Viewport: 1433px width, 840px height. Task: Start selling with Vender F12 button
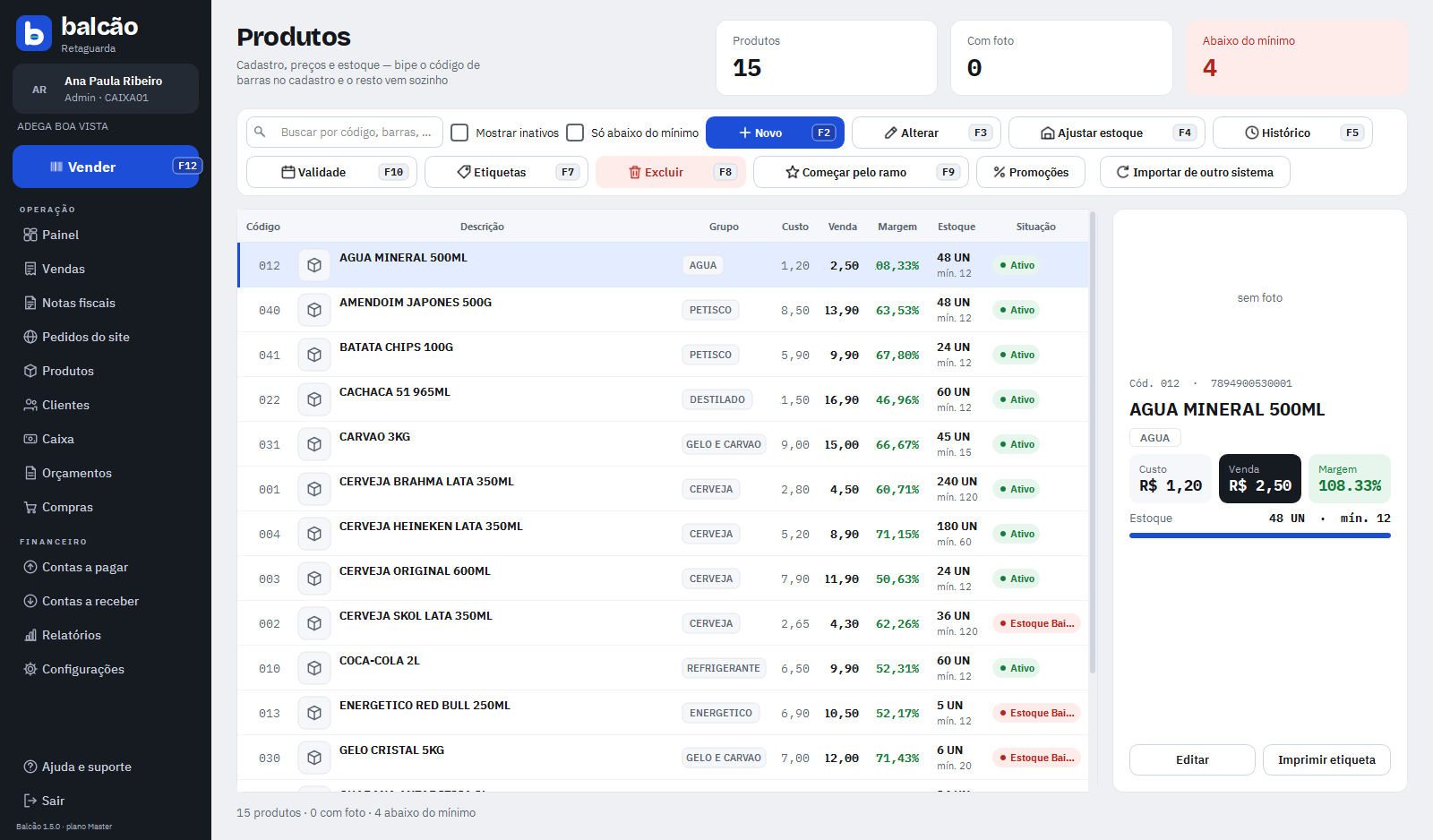pyautogui.click(x=106, y=167)
